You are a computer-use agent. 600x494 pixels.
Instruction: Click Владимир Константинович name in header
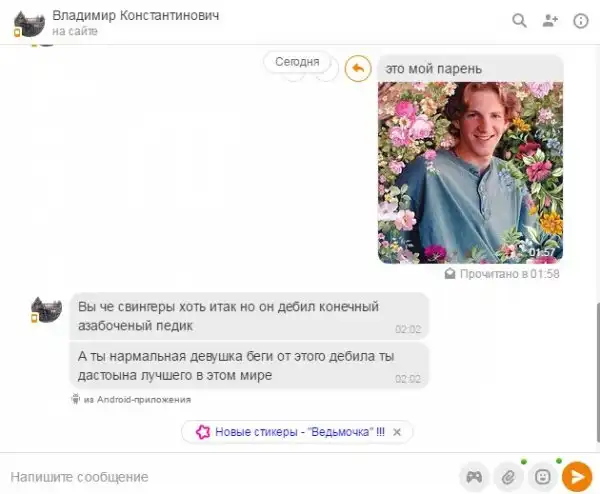[136, 15]
